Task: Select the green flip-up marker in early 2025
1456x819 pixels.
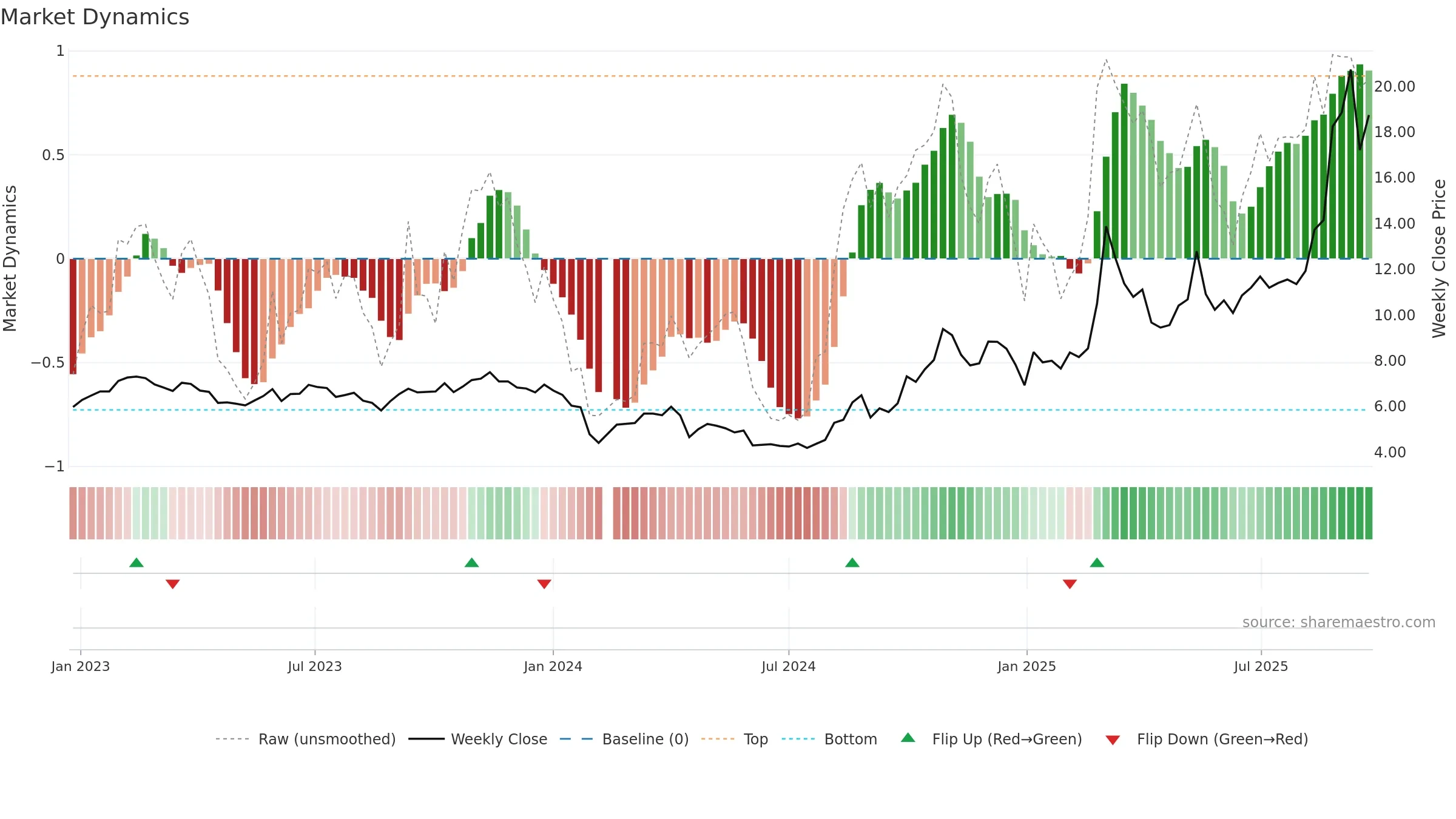Action: tap(1097, 562)
